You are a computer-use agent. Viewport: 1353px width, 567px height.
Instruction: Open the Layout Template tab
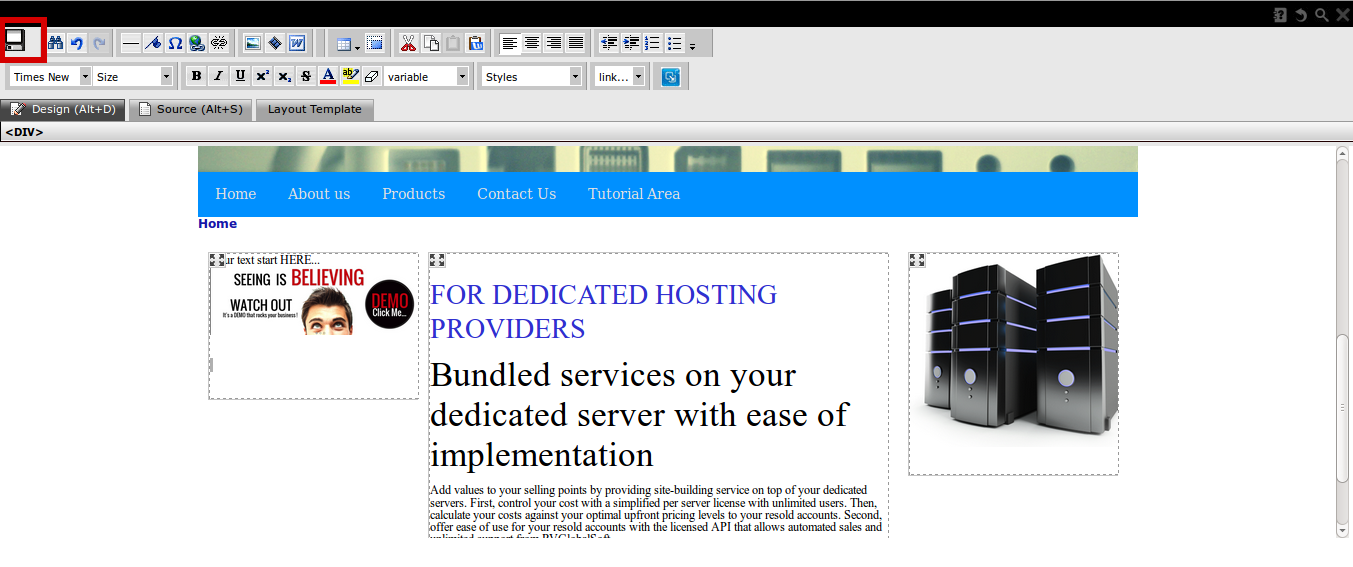(x=314, y=109)
